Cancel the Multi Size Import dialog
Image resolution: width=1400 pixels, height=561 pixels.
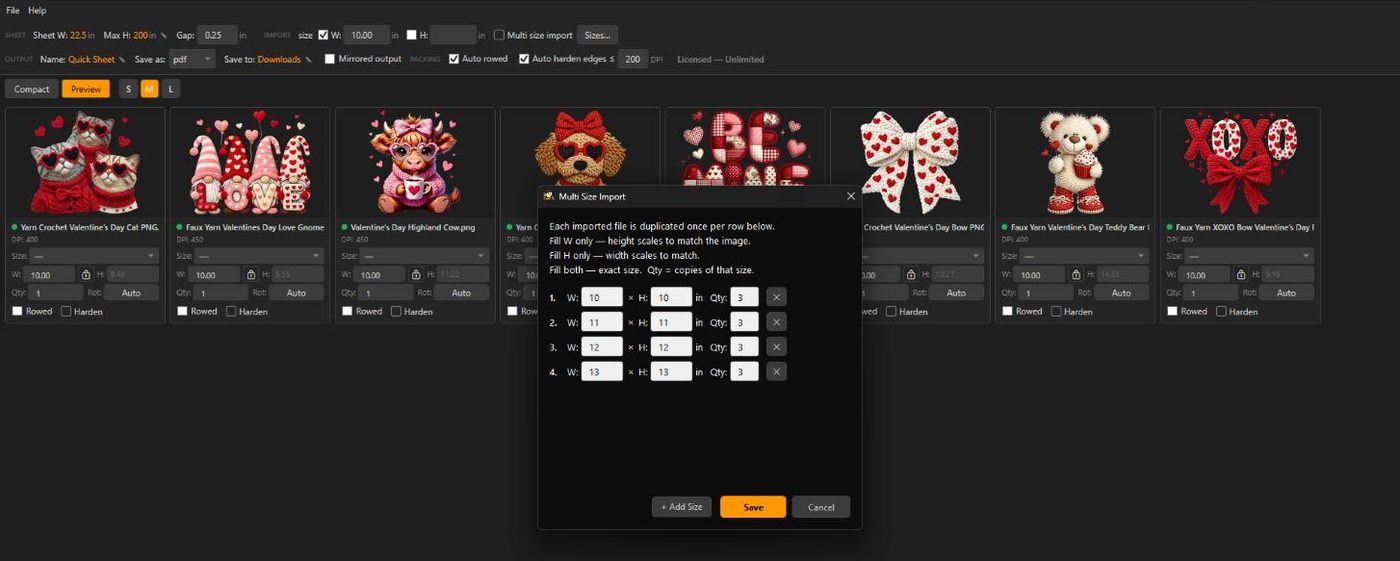(x=821, y=507)
